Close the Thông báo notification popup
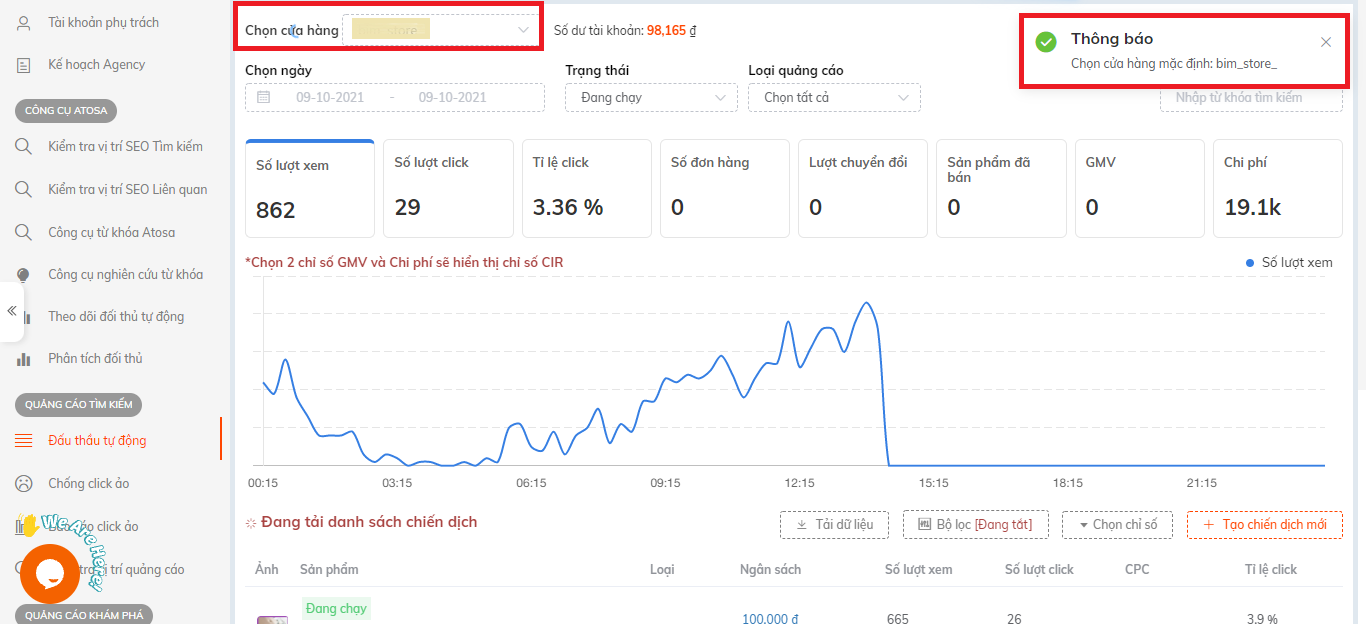 pos(1326,42)
